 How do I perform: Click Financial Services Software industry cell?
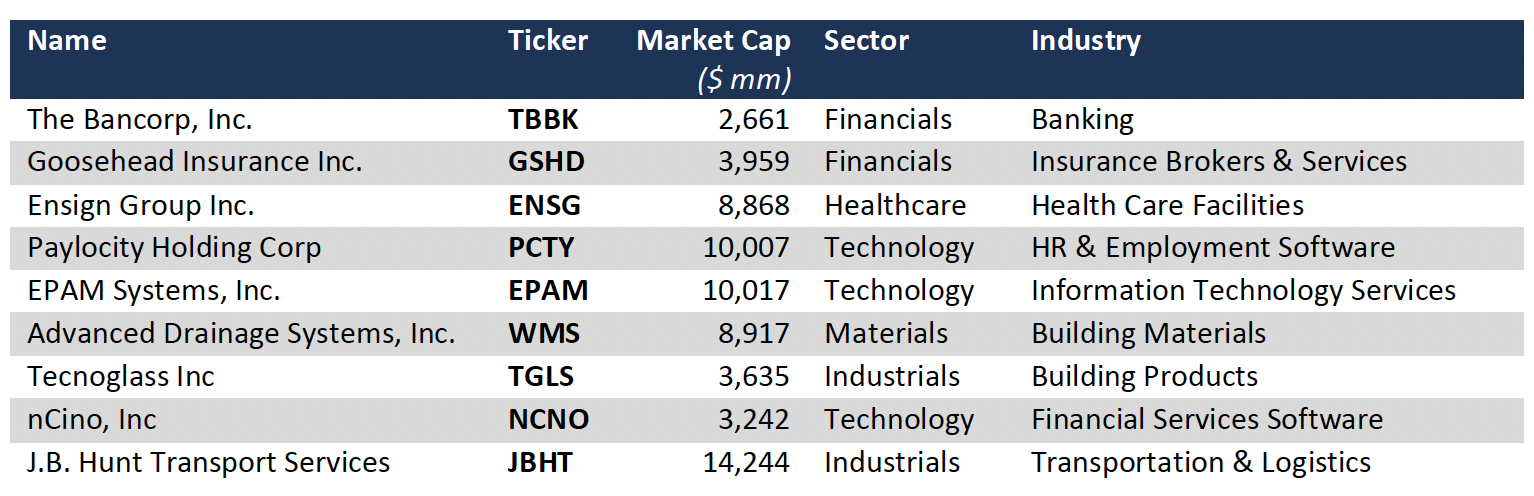point(1207,420)
